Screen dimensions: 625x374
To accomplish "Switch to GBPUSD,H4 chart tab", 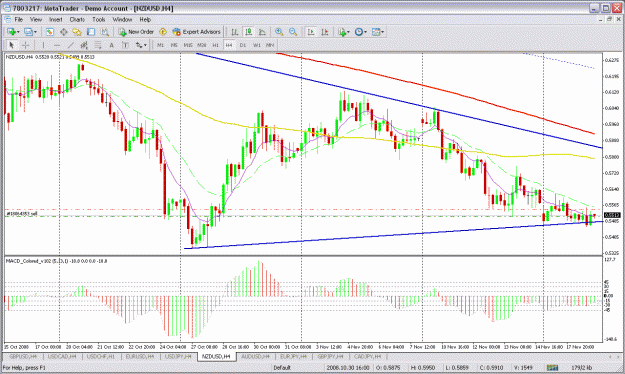I will tap(23, 356).
